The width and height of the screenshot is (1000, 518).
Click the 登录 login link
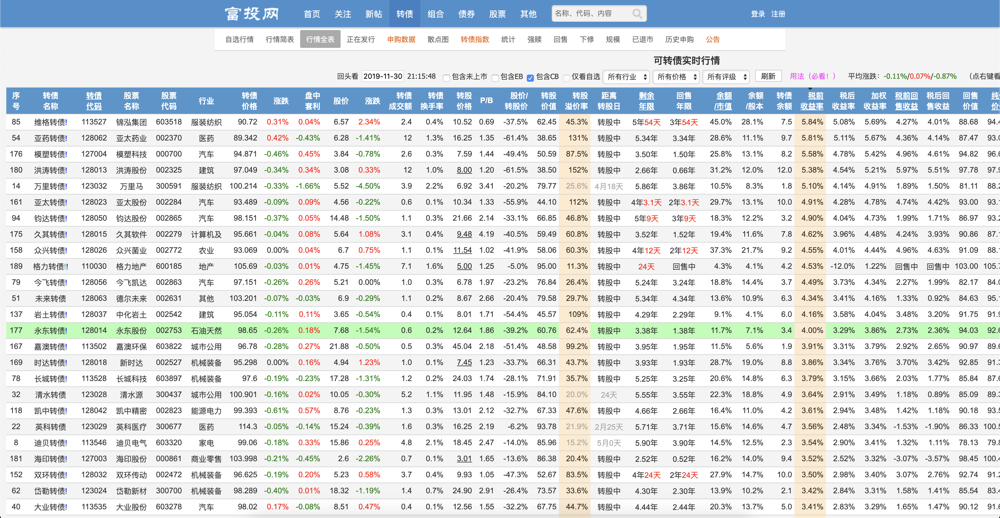point(758,13)
